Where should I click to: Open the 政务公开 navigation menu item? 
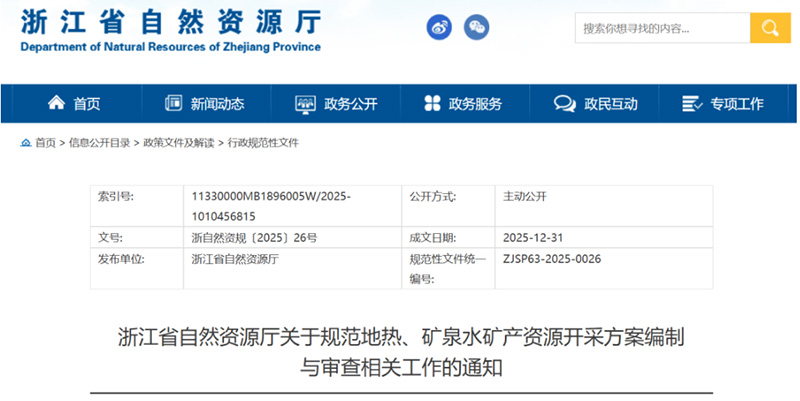350,103
